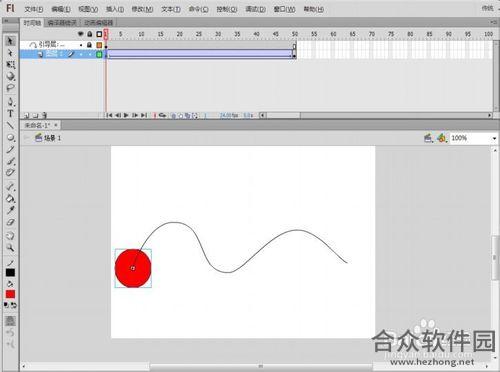
Task: Select the Deco tool
Action: [x=10, y=172]
